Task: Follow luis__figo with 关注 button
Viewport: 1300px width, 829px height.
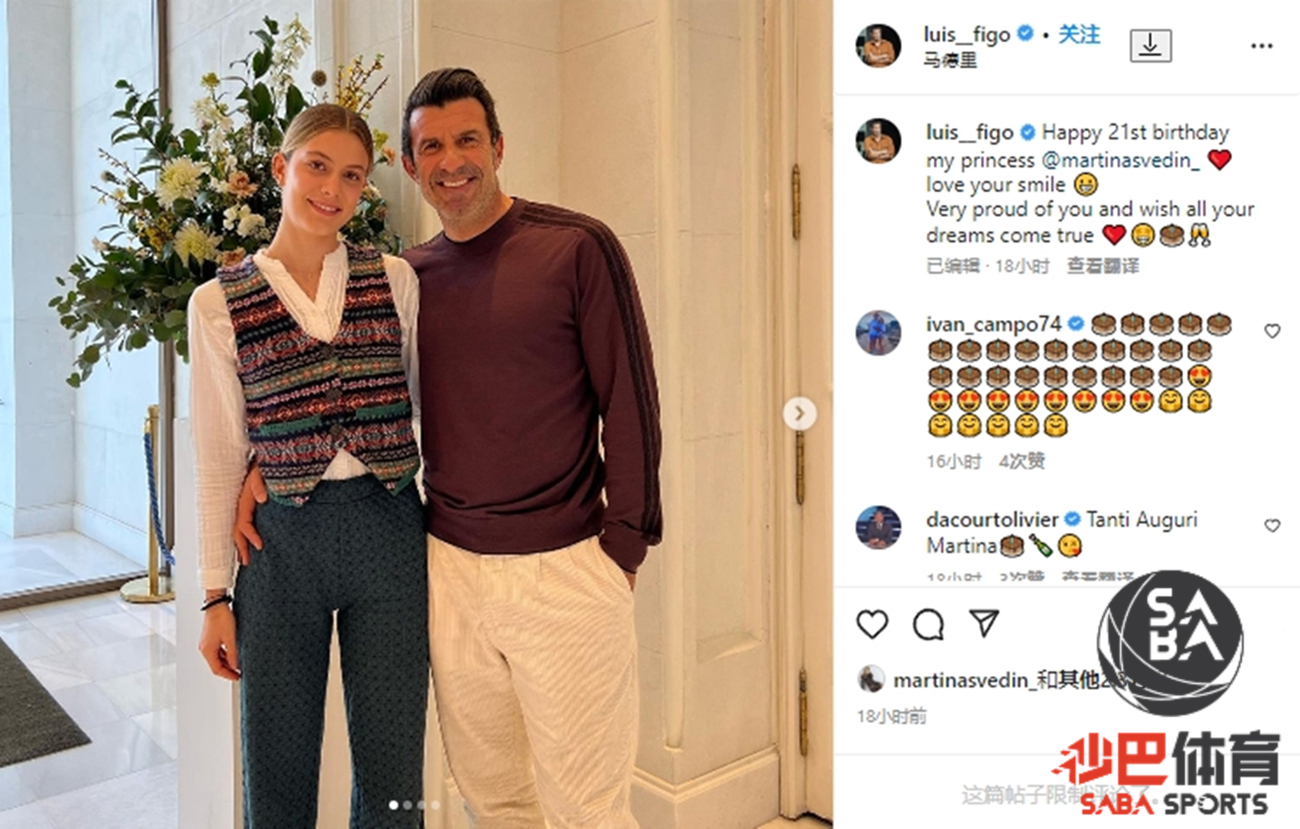Action: [x=1079, y=35]
